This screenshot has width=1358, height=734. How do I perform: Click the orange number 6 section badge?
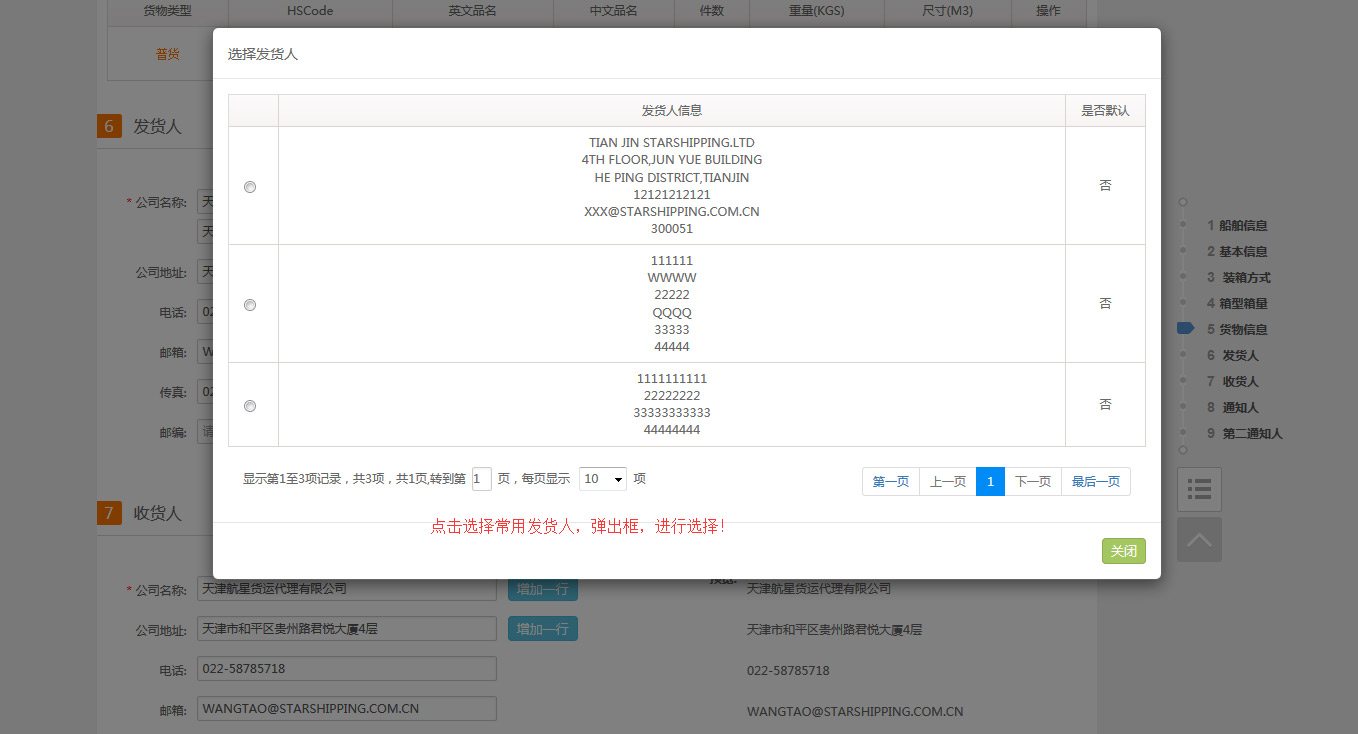click(x=109, y=126)
